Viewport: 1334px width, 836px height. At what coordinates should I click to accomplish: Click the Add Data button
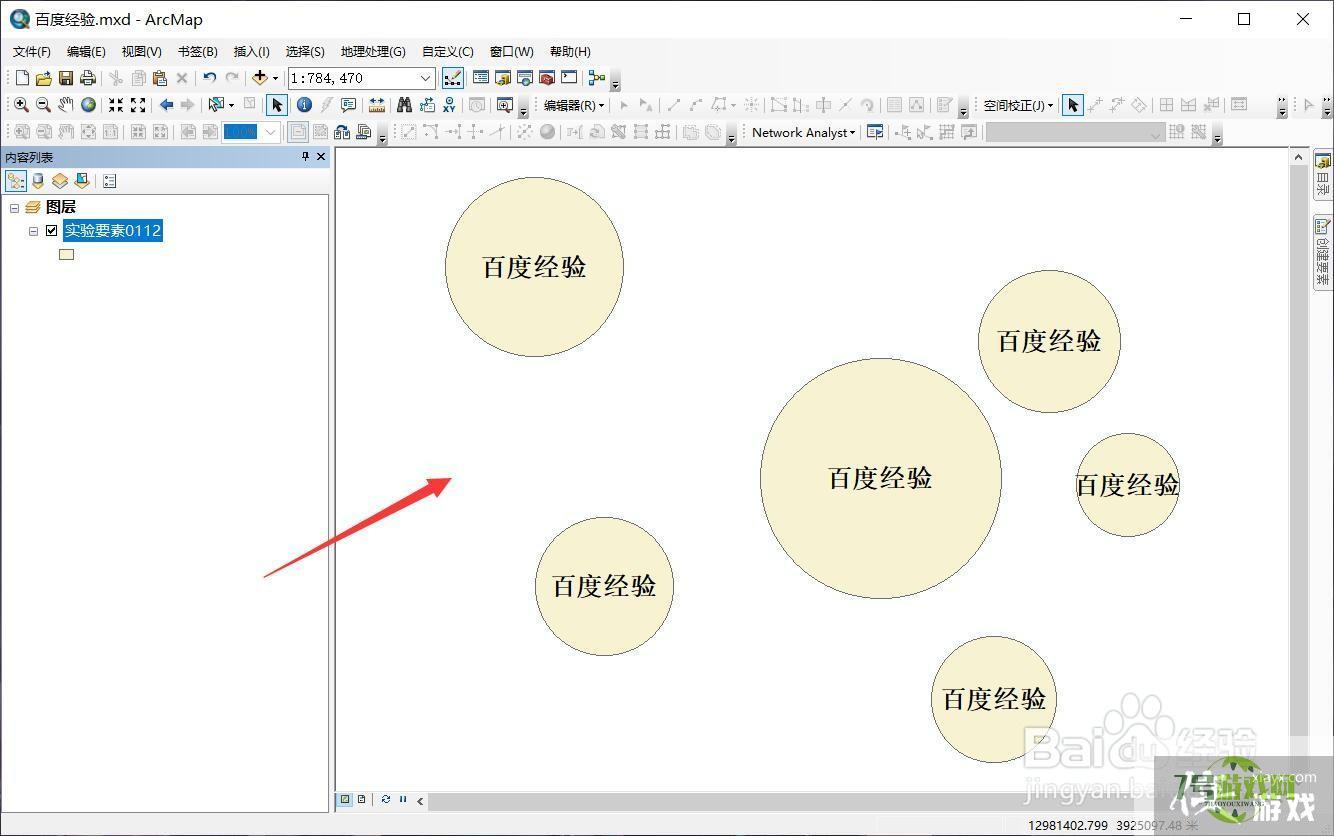click(260, 78)
